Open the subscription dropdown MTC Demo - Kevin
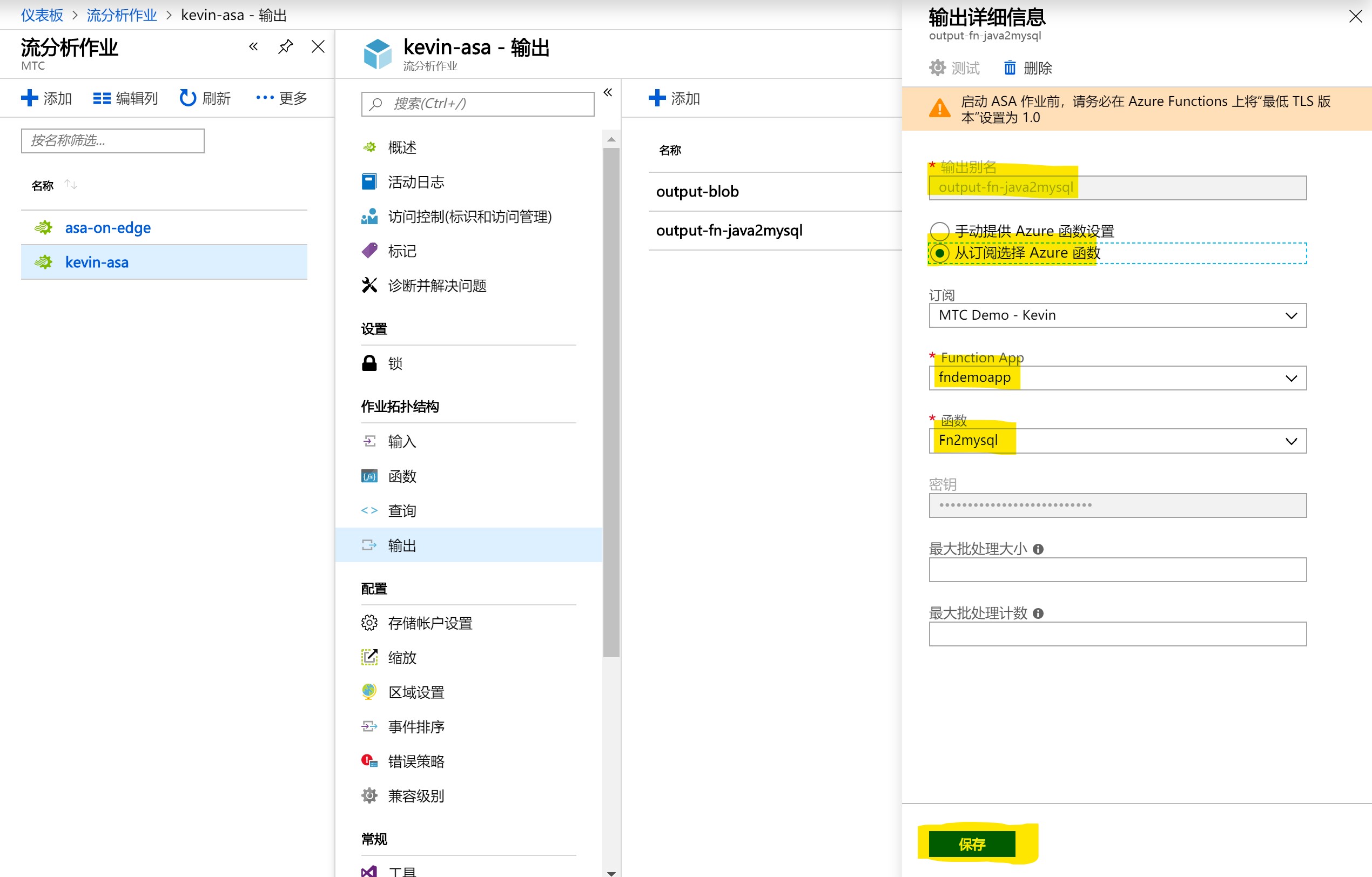The height and width of the screenshot is (877, 1372). click(x=1117, y=315)
